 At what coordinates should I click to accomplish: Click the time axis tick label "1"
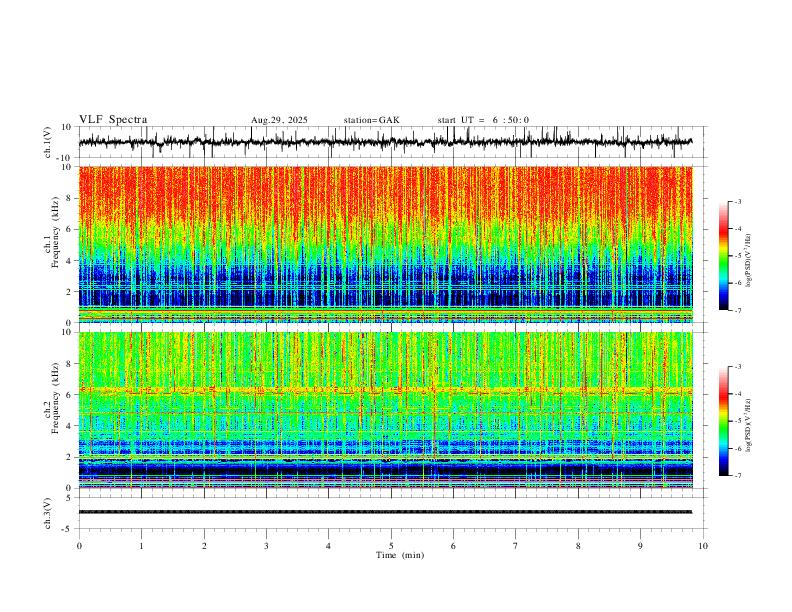[x=141, y=546]
